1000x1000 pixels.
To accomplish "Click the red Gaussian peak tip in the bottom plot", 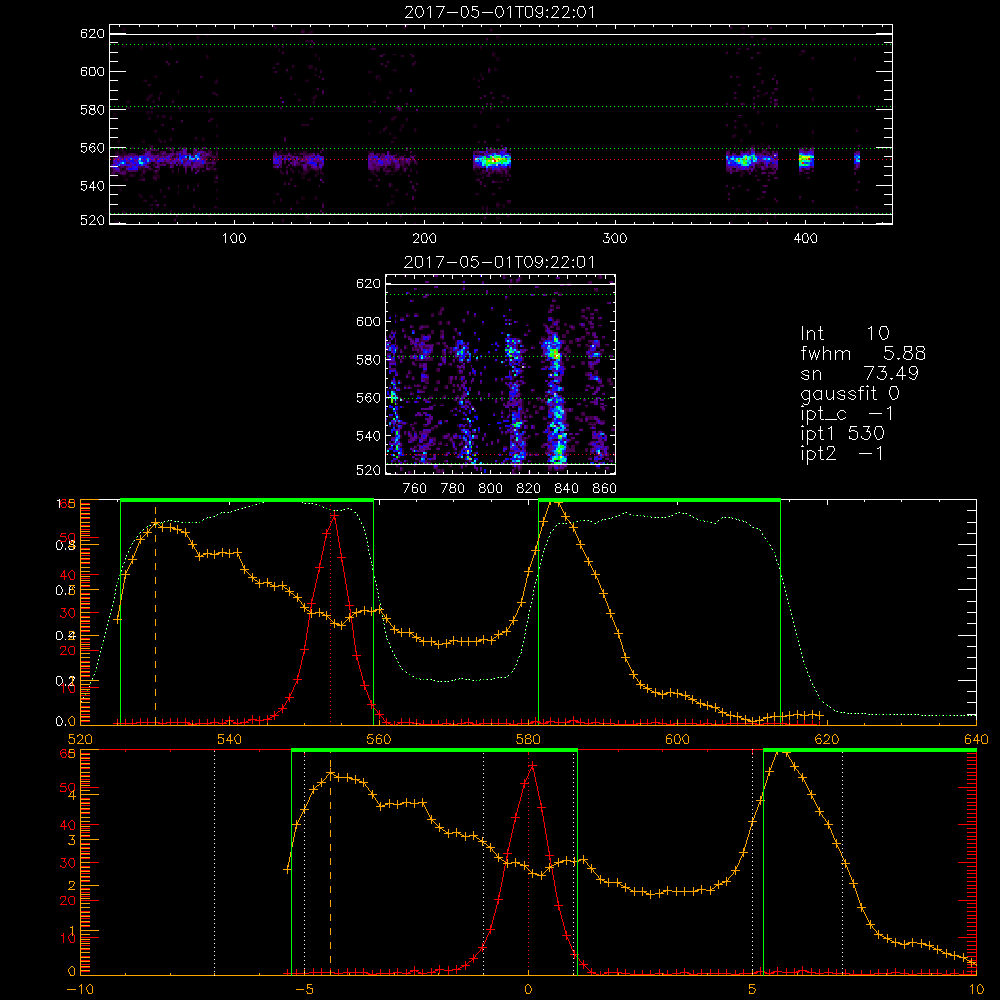I will tap(532, 765).
